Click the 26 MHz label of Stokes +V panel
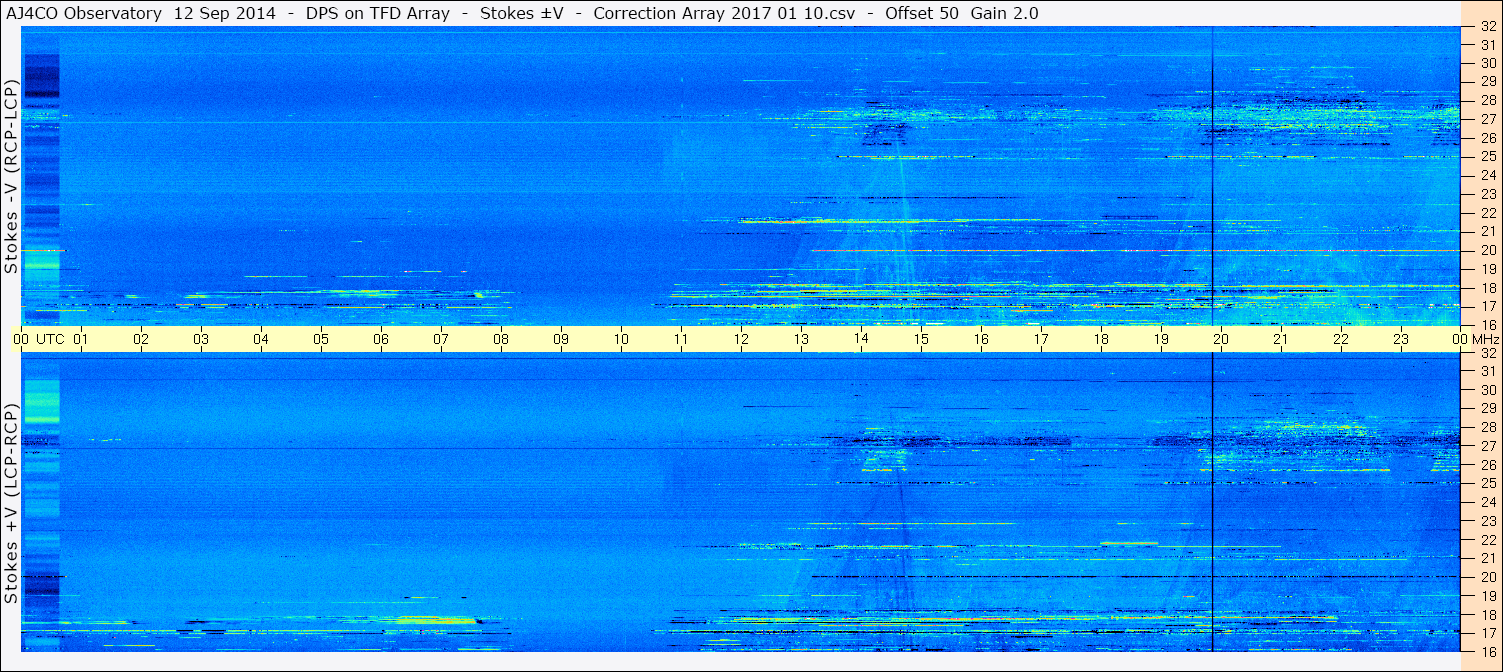 click(x=1488, y=465)
